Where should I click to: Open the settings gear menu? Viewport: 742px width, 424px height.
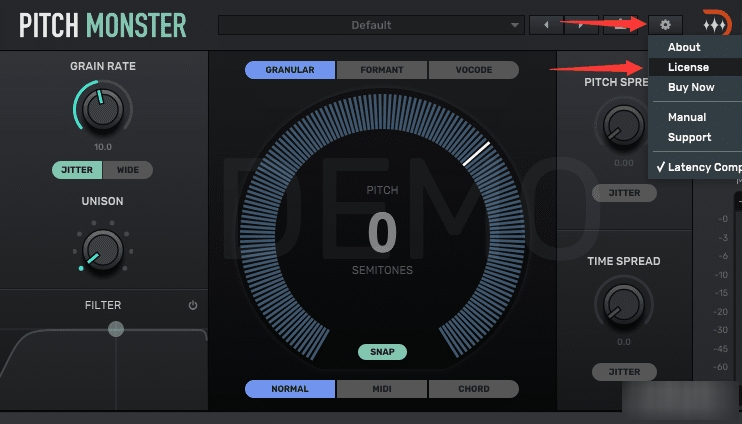click(x=665, y=24)
